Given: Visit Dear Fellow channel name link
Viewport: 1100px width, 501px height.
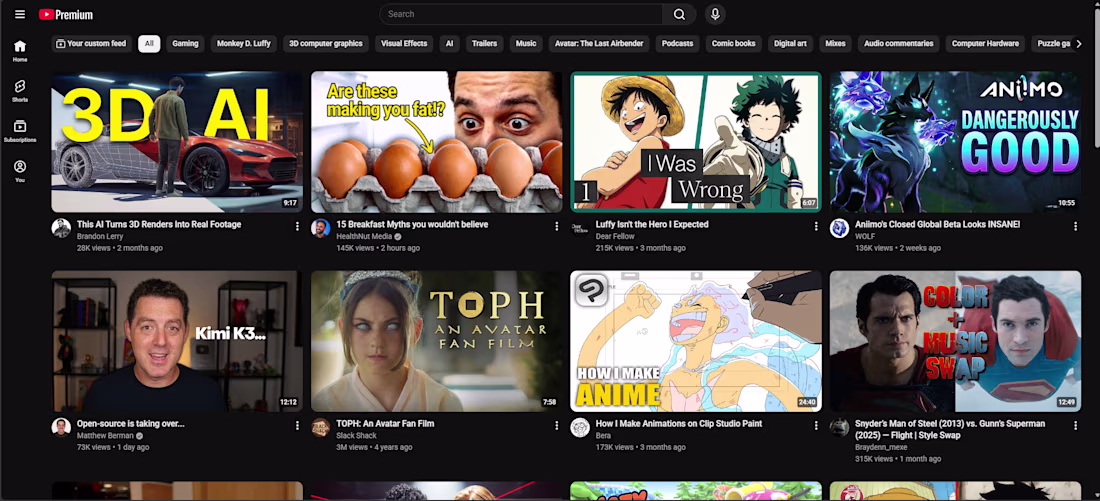Looking at the screenshot, I should [615, 236].
